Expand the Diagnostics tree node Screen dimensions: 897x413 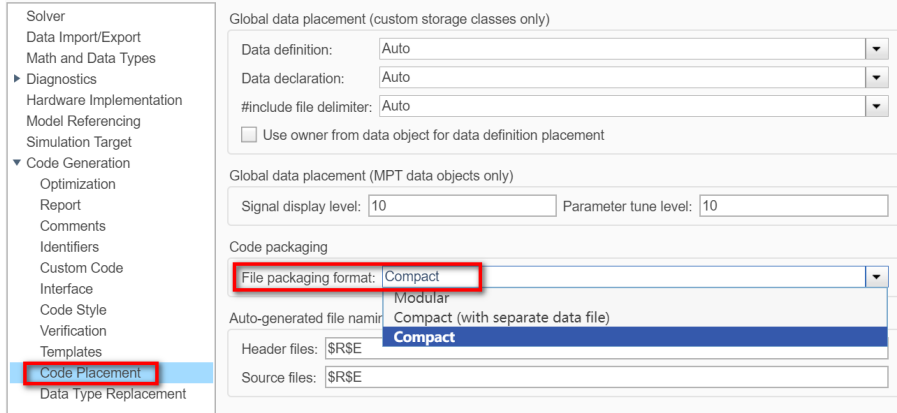click(17, 79)
